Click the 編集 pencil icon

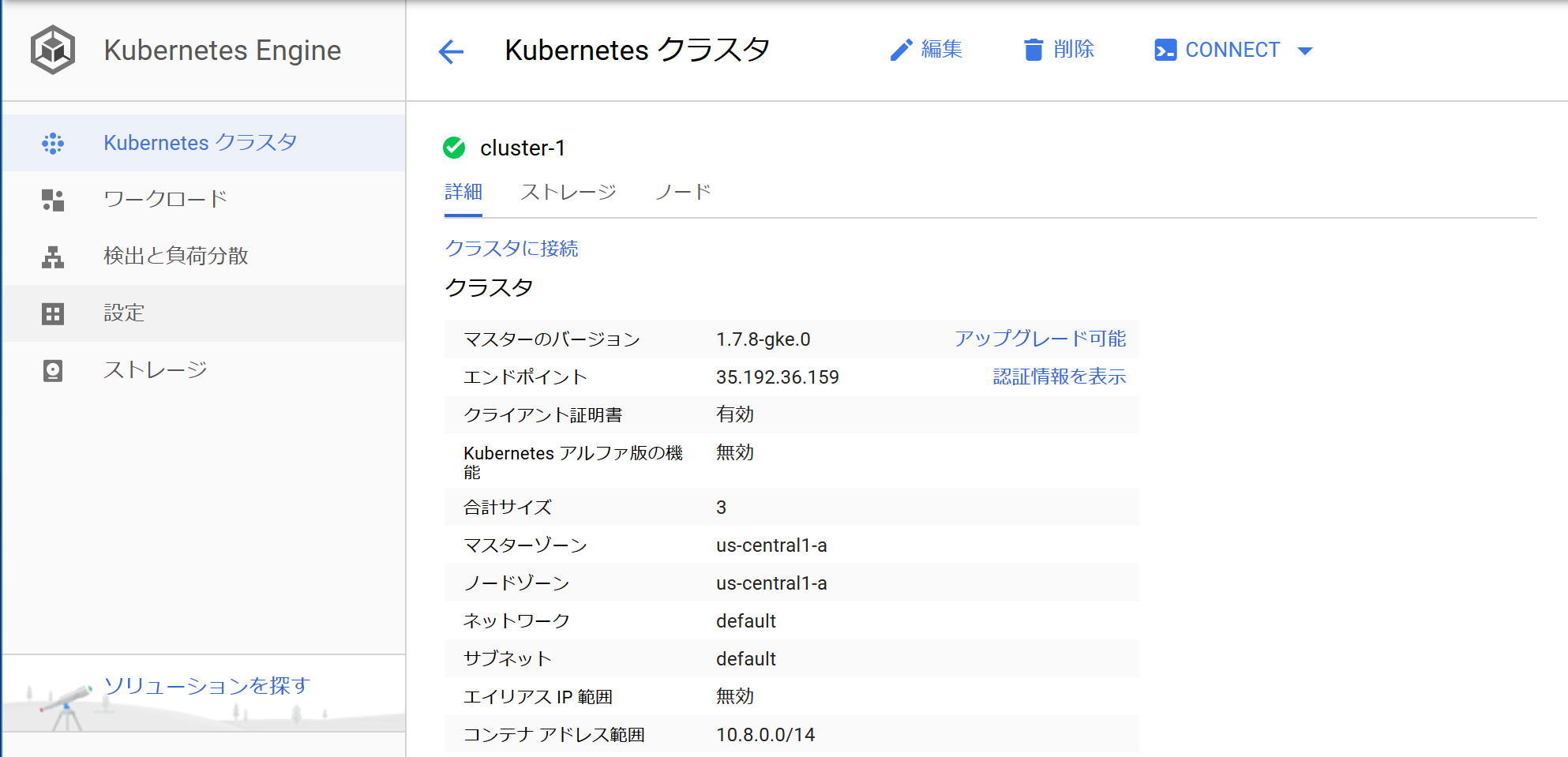click(x=900, y=50)
